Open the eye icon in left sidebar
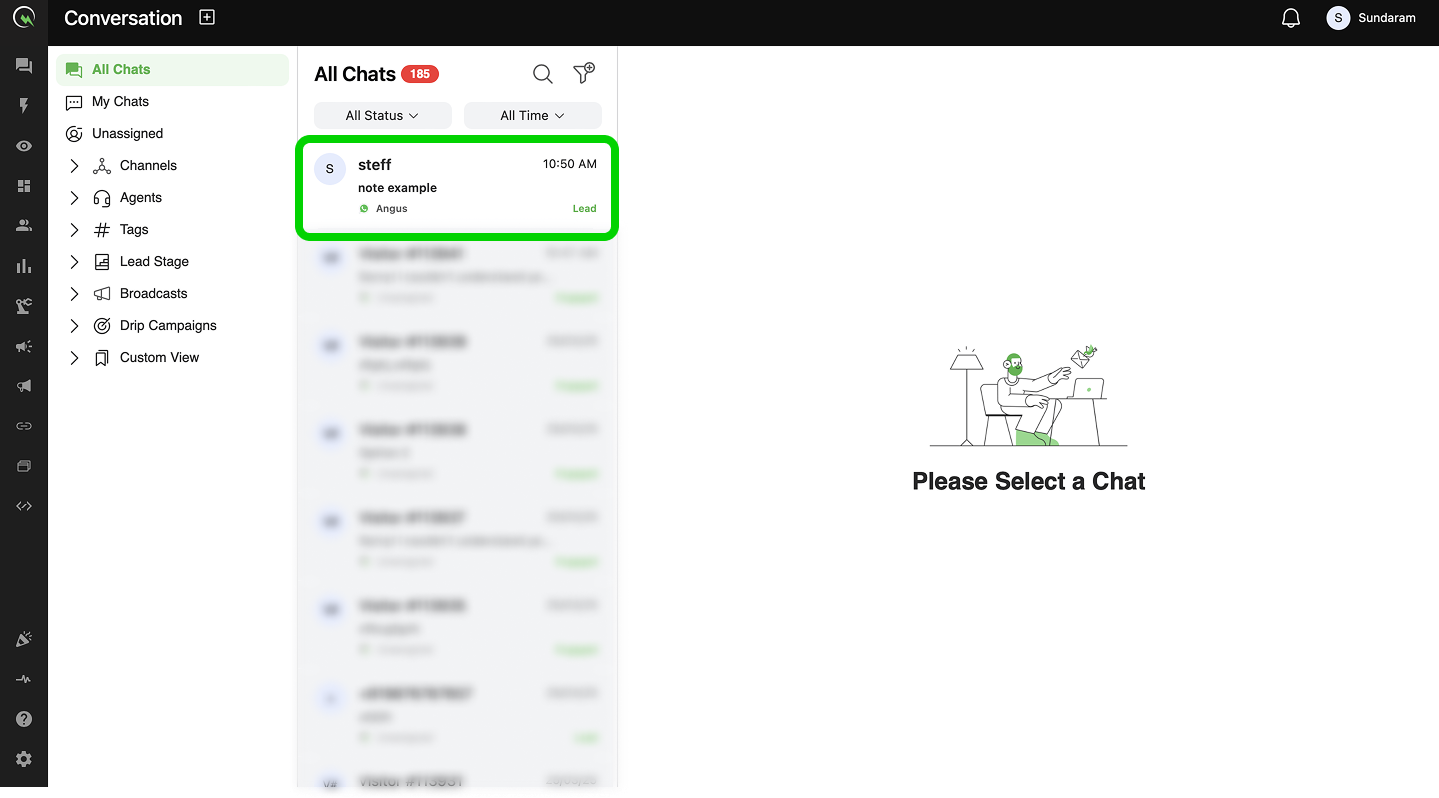Image resolution: width=1439 pixels, height=798 pixels. 24,146
